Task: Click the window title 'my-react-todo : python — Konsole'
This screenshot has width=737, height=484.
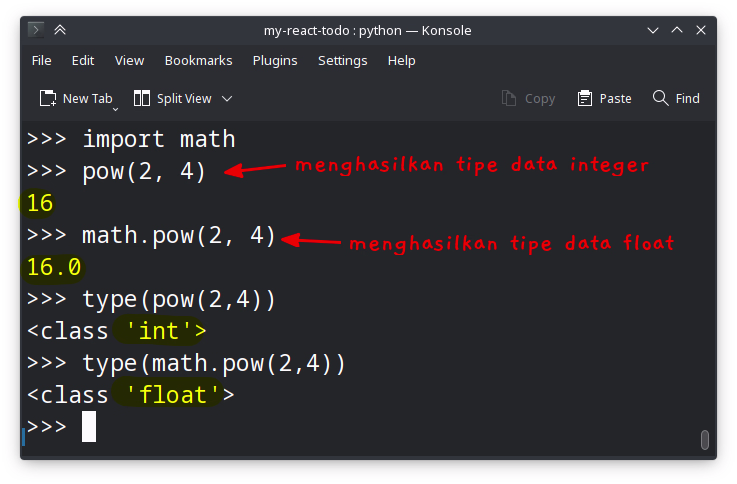Action: tap(367, 31)
